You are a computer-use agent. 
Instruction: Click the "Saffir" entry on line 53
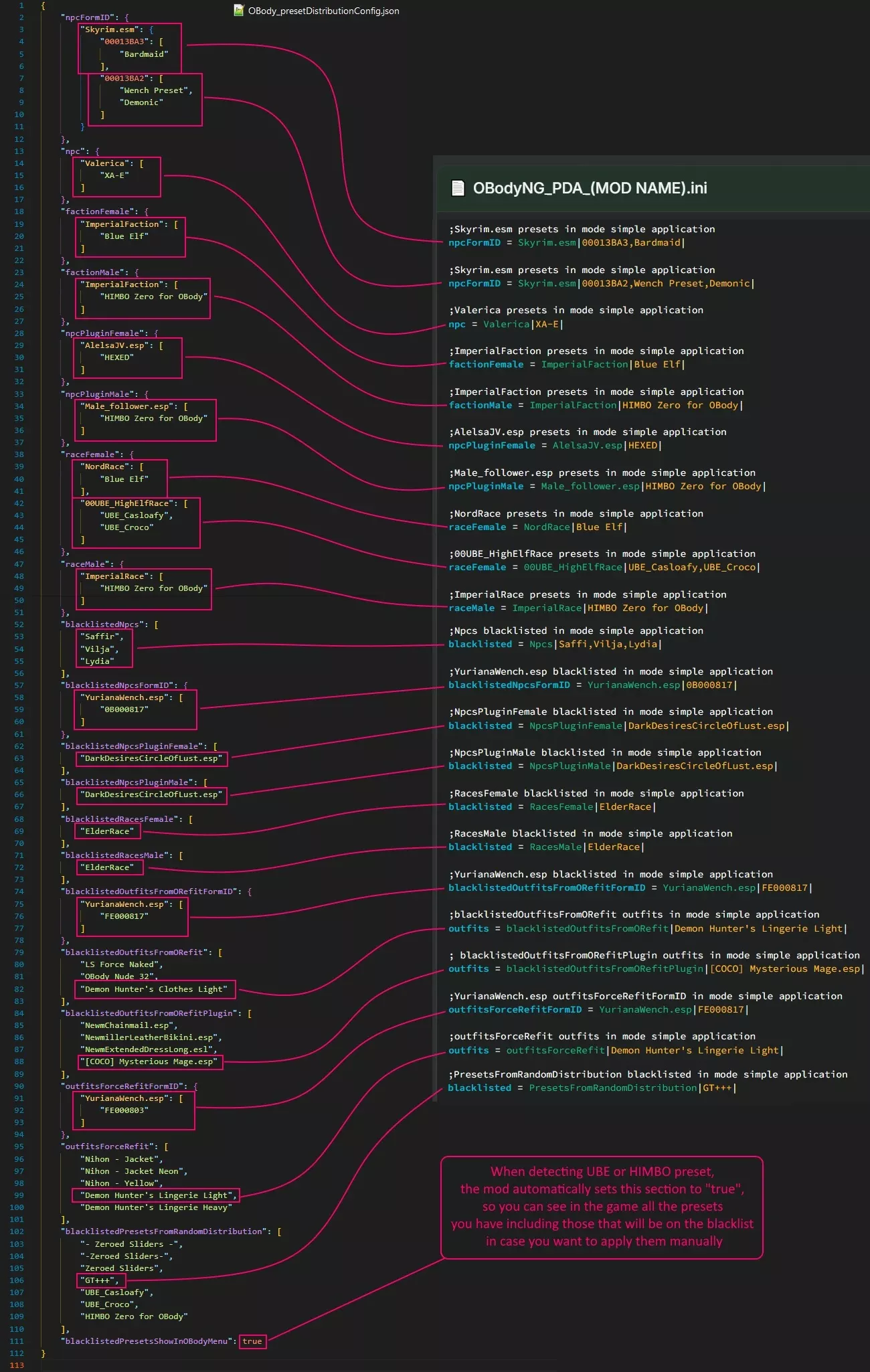click(100, 636)
